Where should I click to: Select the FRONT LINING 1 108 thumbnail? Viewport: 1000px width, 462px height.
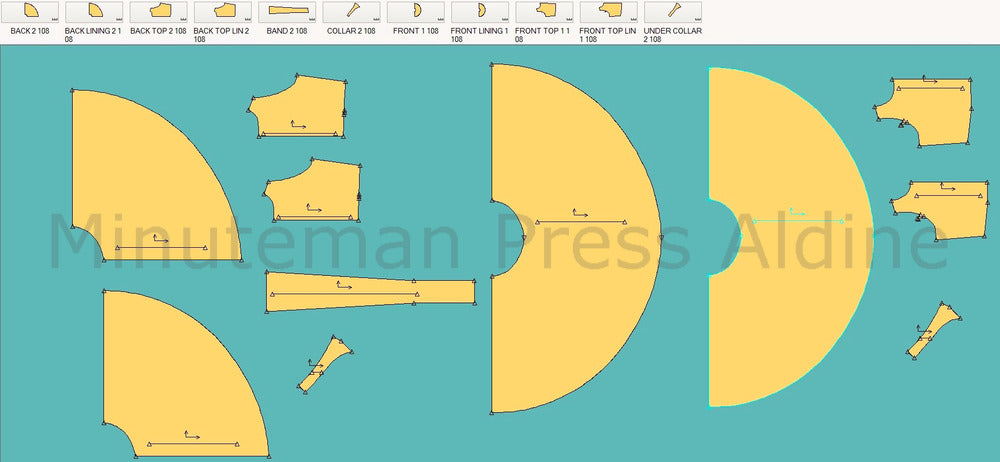[480, 12]
